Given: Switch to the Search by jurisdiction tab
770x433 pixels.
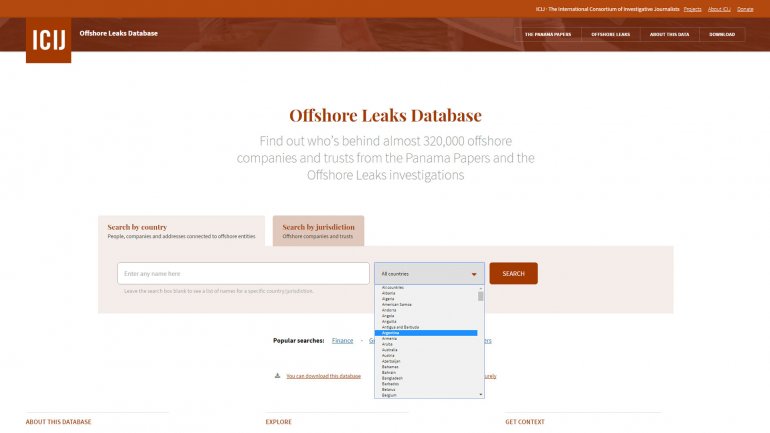Looking at the screenshot, I should pos(318,231).
